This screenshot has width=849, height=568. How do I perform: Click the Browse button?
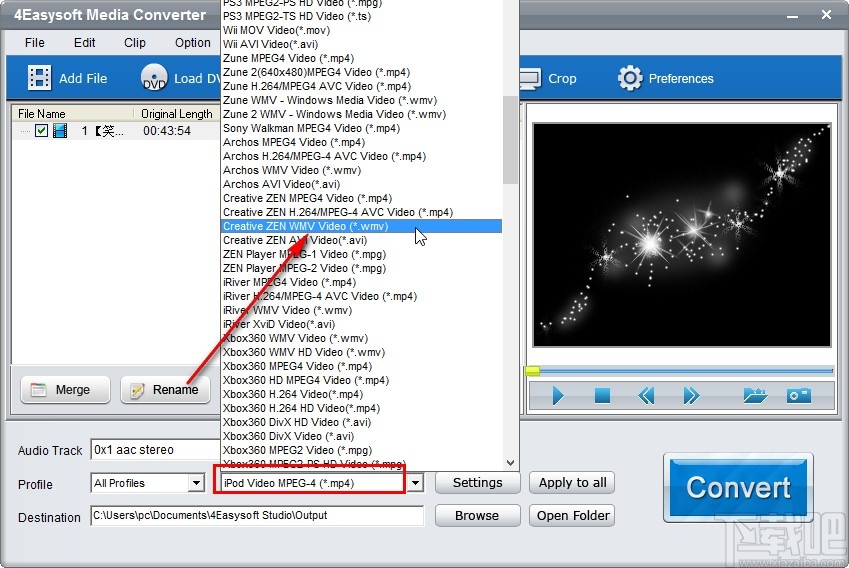(x=478, y=515)
